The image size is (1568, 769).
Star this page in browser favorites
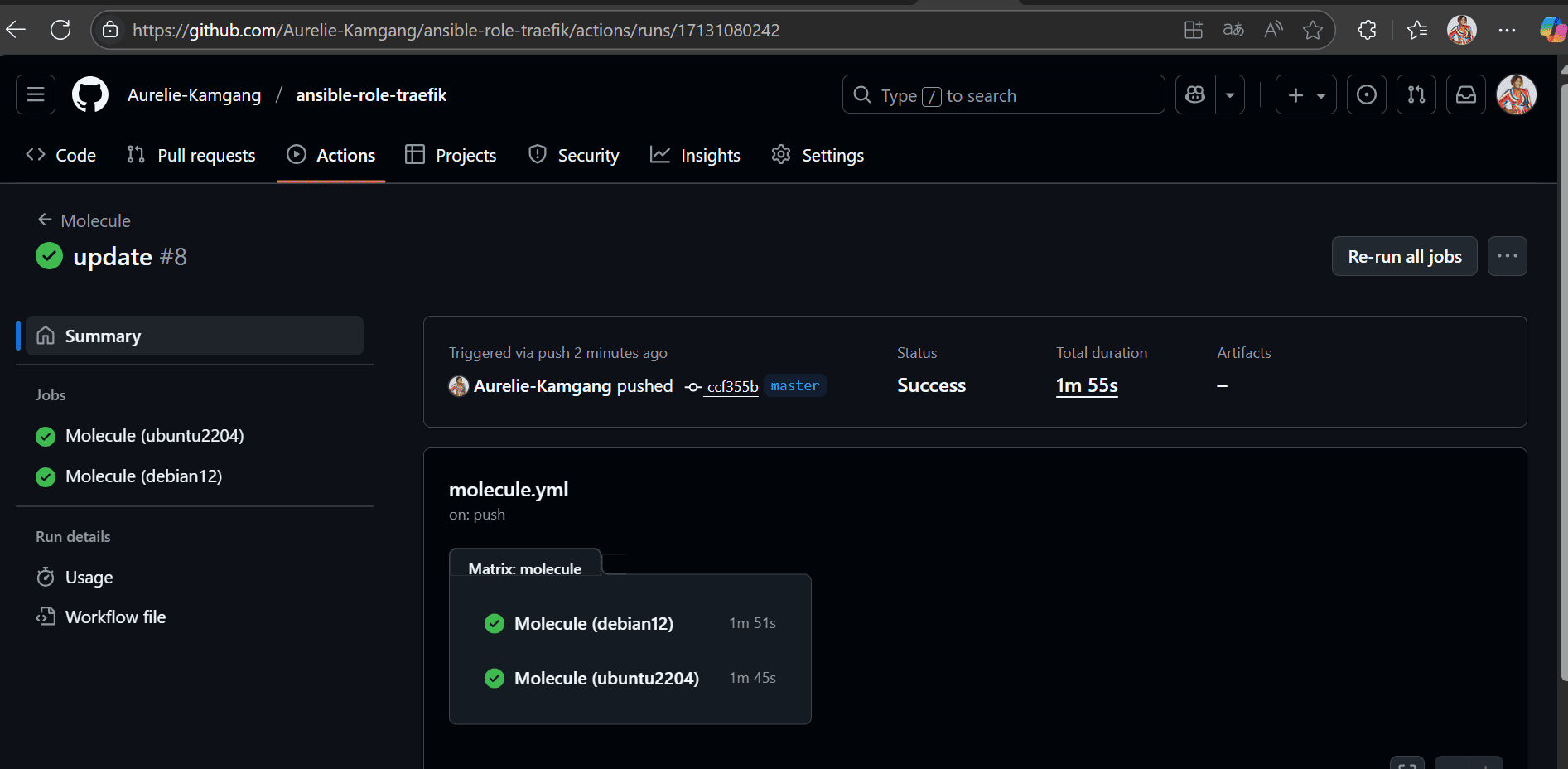pos(1312,30)
